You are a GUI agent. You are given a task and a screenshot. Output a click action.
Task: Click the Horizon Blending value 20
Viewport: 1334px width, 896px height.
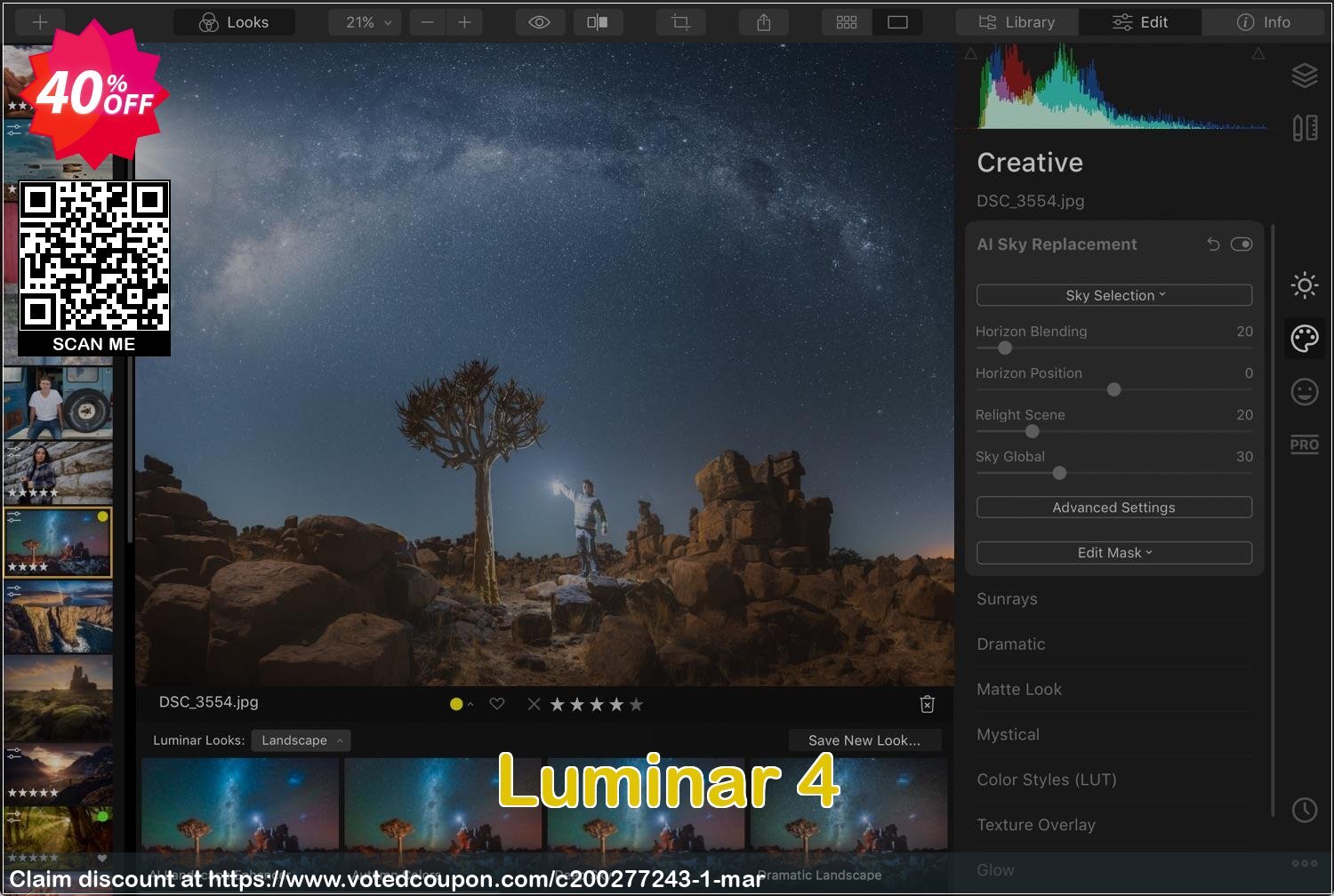(x=1244, y=332)
